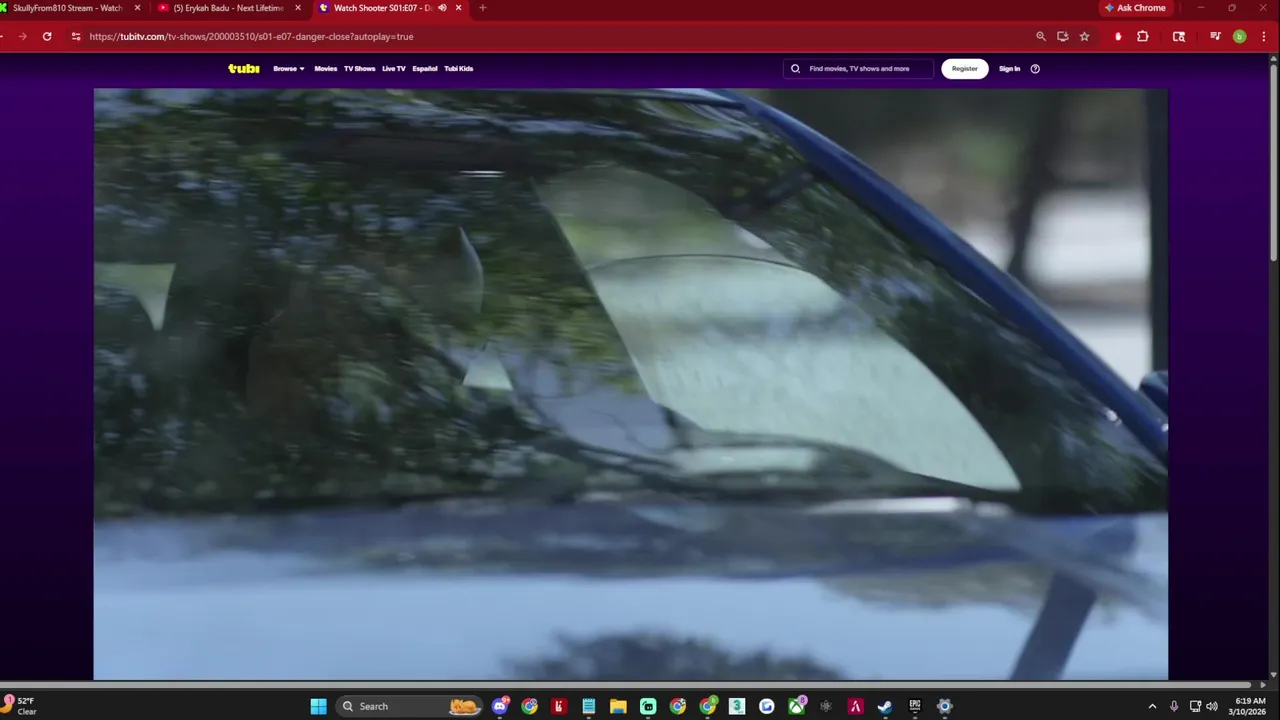Open Discord from the taskbar
This screenshot has width=1280, height=720.
point(500,706)
